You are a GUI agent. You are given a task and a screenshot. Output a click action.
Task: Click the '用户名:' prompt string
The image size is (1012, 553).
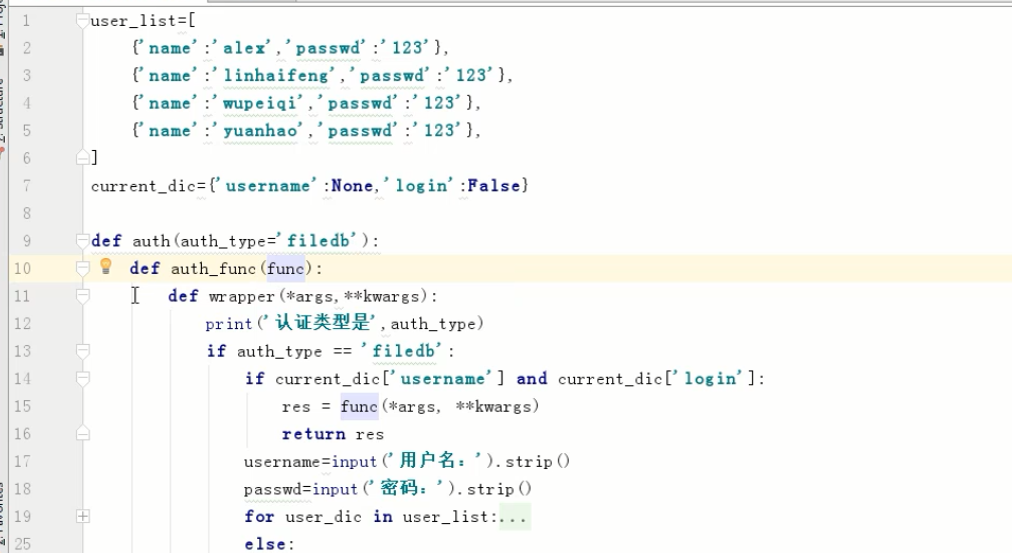point(436,461)
